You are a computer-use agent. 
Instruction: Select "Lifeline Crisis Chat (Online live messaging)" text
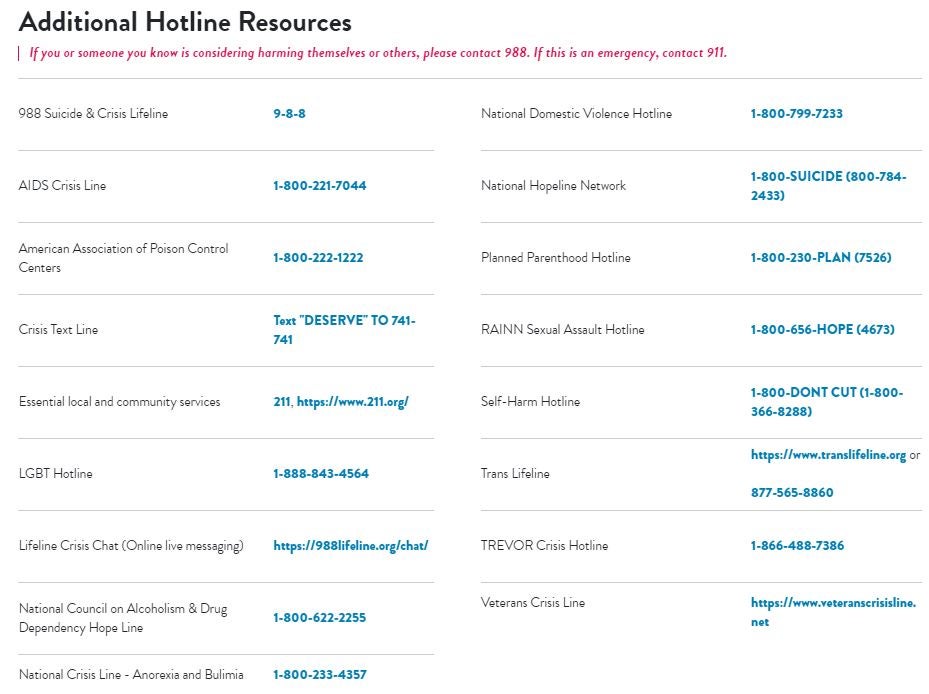click(131, 546)
